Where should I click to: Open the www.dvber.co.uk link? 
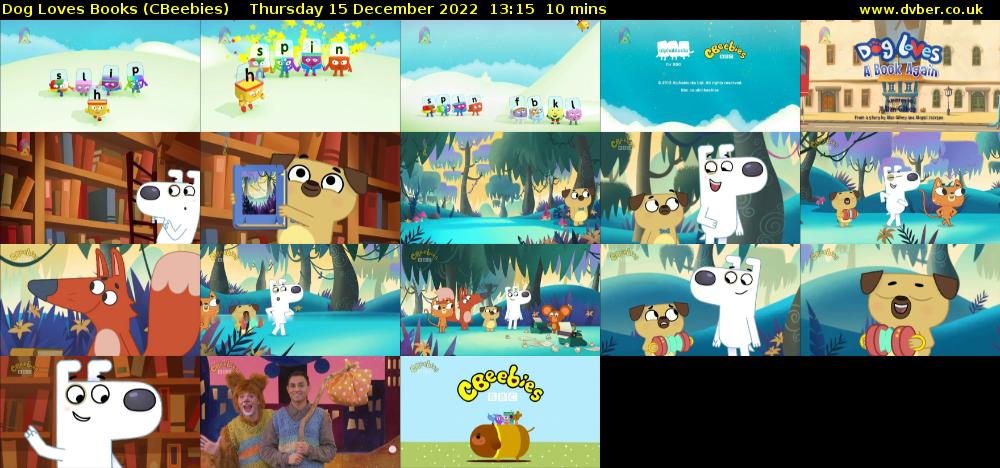[920, 9]
